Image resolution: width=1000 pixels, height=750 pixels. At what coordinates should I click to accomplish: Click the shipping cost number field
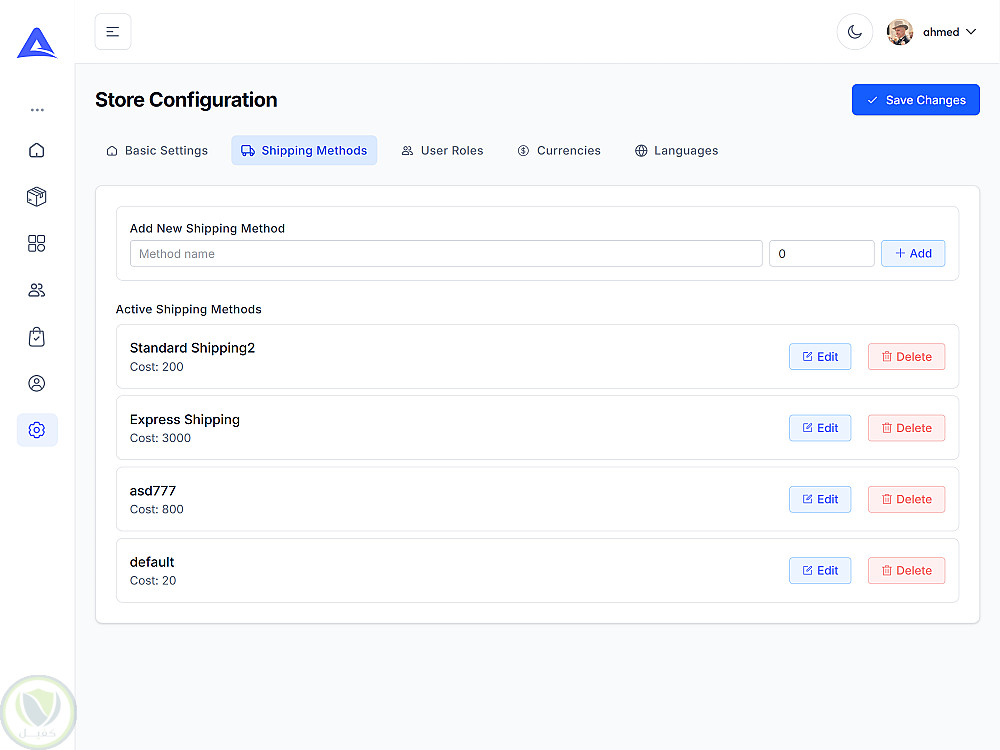pos(821,254)
